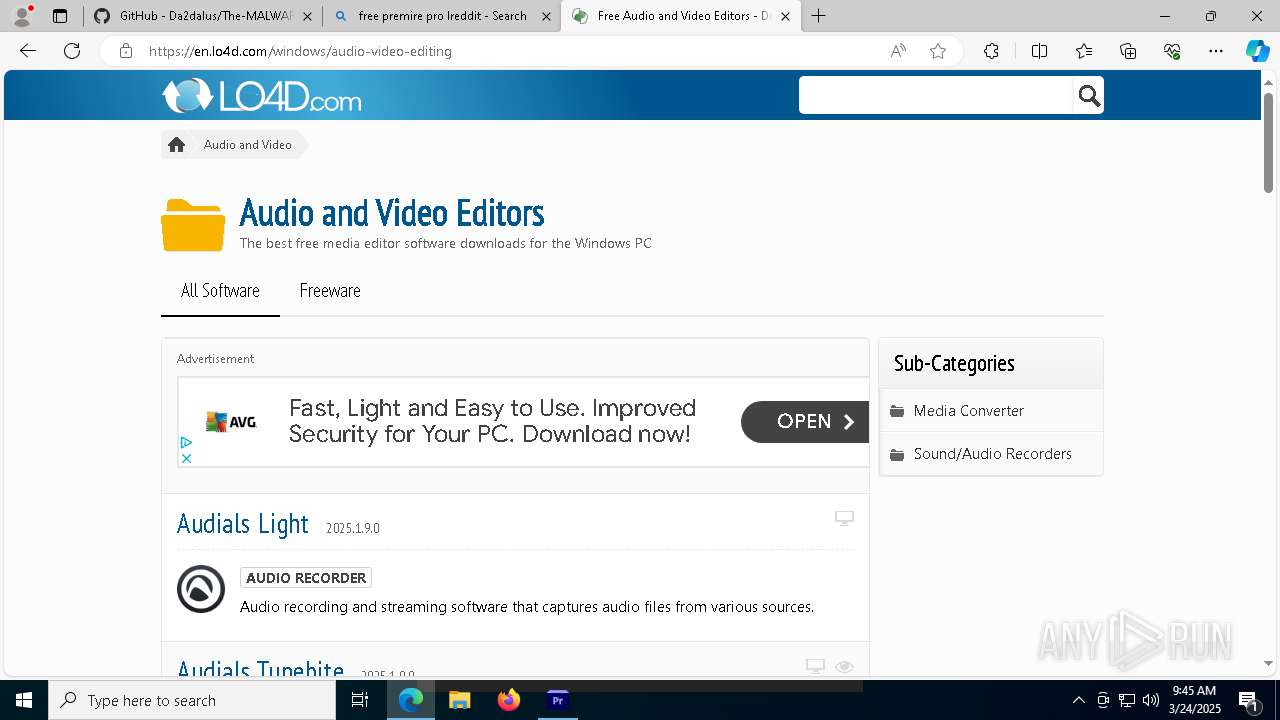Close the GitHub tab
1280x720 pixels.
pos(307,16)
